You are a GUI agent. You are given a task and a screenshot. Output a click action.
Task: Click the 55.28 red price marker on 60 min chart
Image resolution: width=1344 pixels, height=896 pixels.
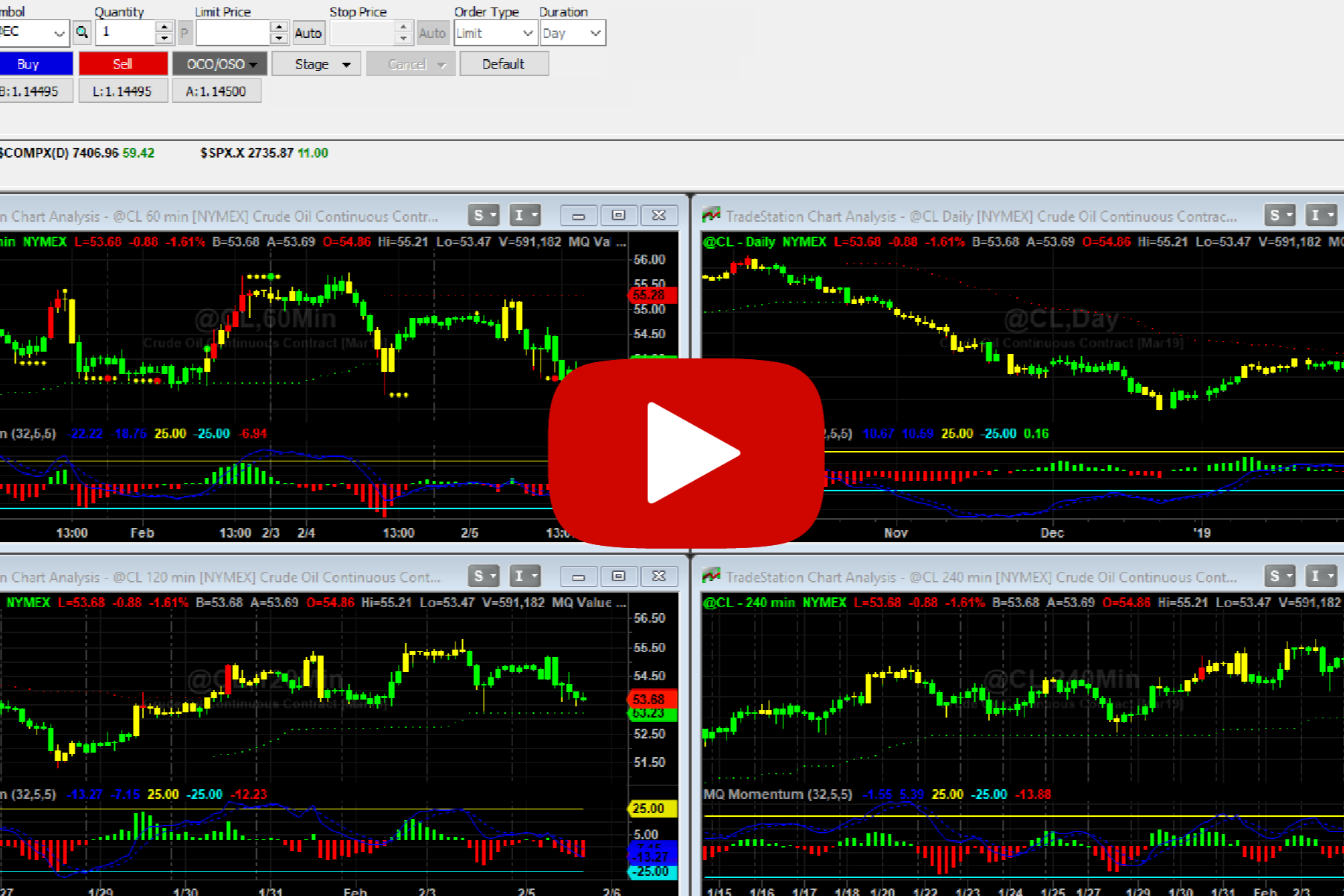coord(653,296)
